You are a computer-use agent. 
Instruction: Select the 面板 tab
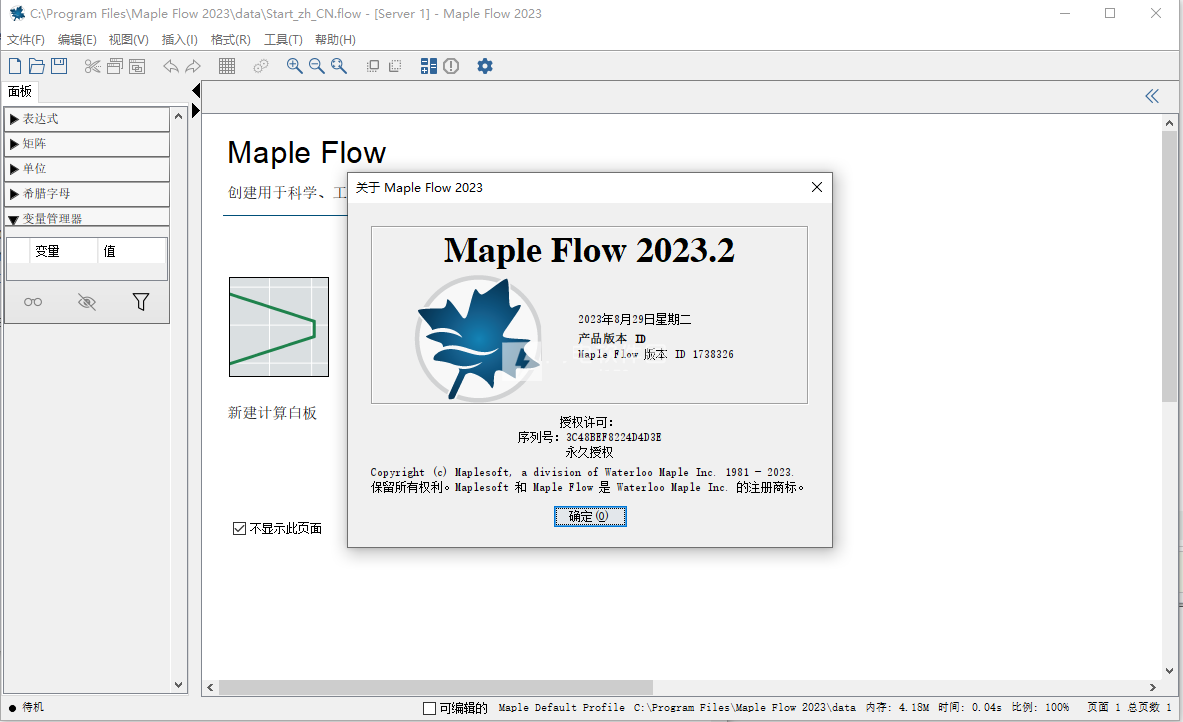20,91
